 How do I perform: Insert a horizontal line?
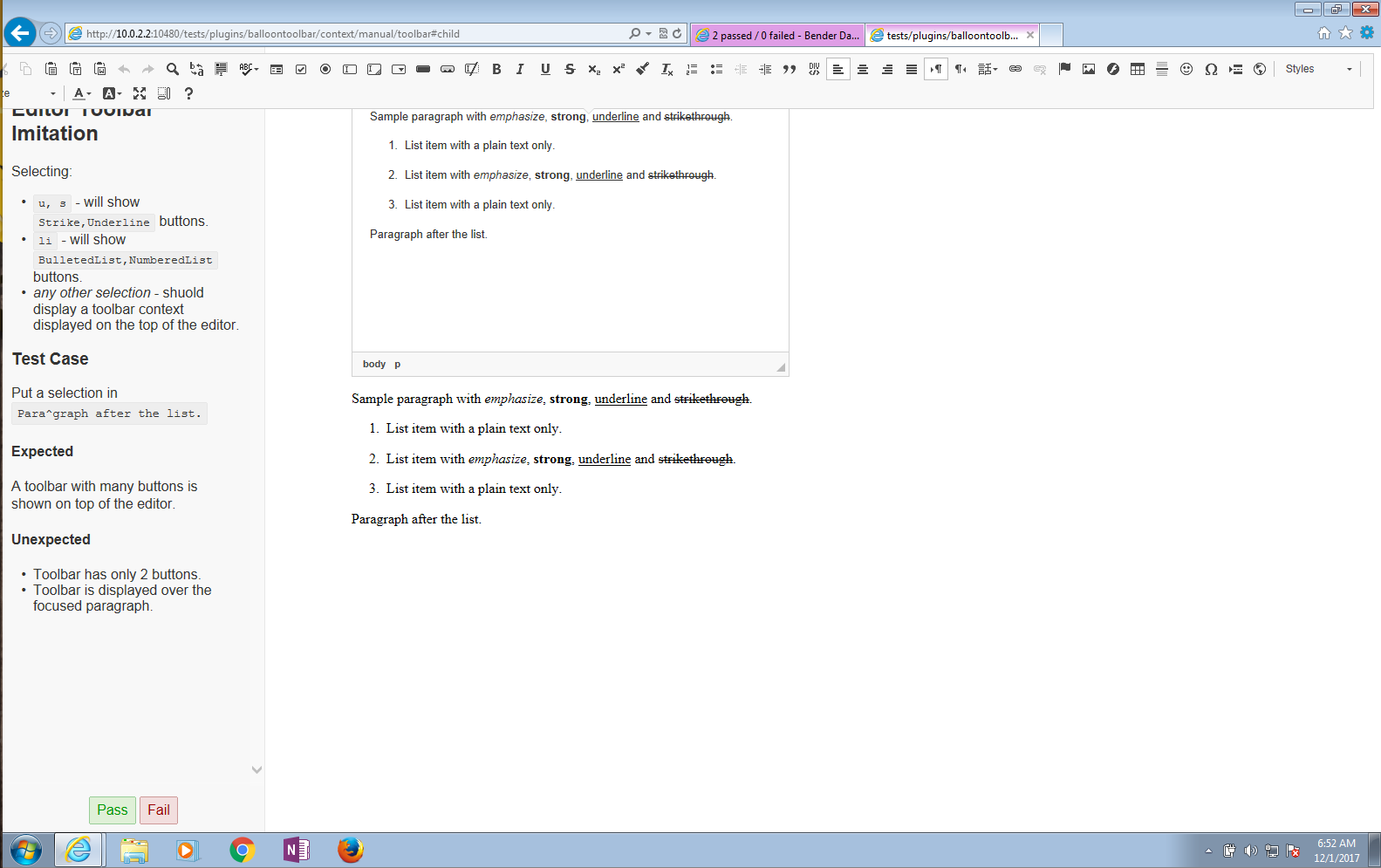pos(1162,69)
